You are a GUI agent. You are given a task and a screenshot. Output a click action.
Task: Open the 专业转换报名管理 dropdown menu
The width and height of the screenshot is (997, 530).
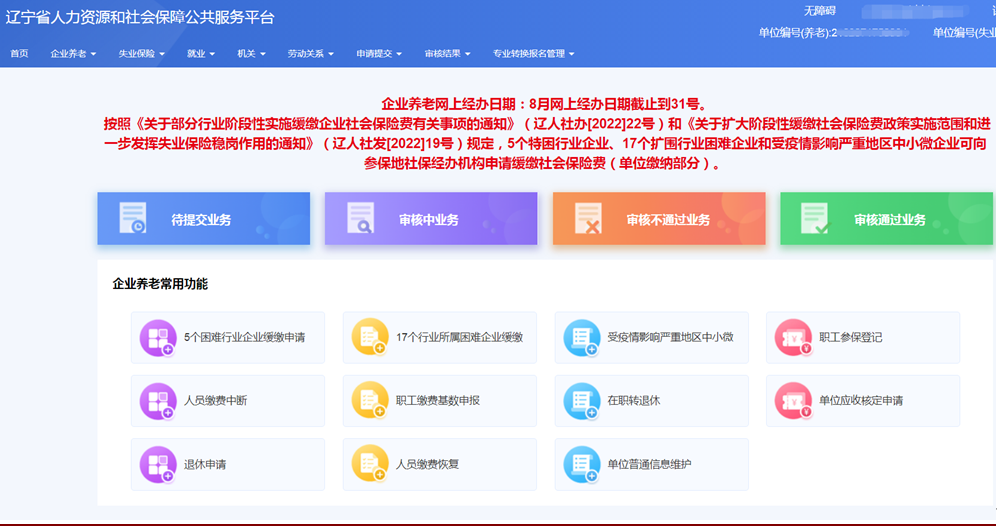[533, 54]
